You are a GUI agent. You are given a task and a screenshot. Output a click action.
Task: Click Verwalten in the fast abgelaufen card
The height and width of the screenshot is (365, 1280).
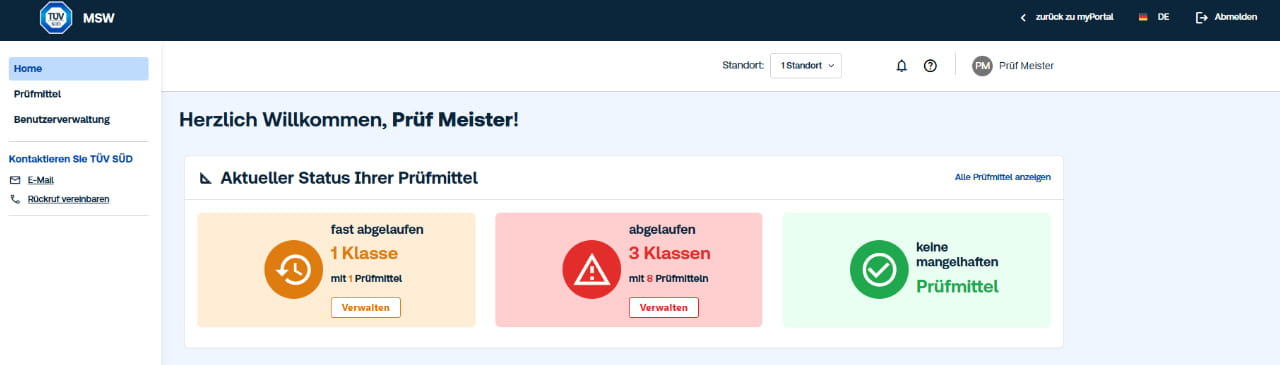366,307
